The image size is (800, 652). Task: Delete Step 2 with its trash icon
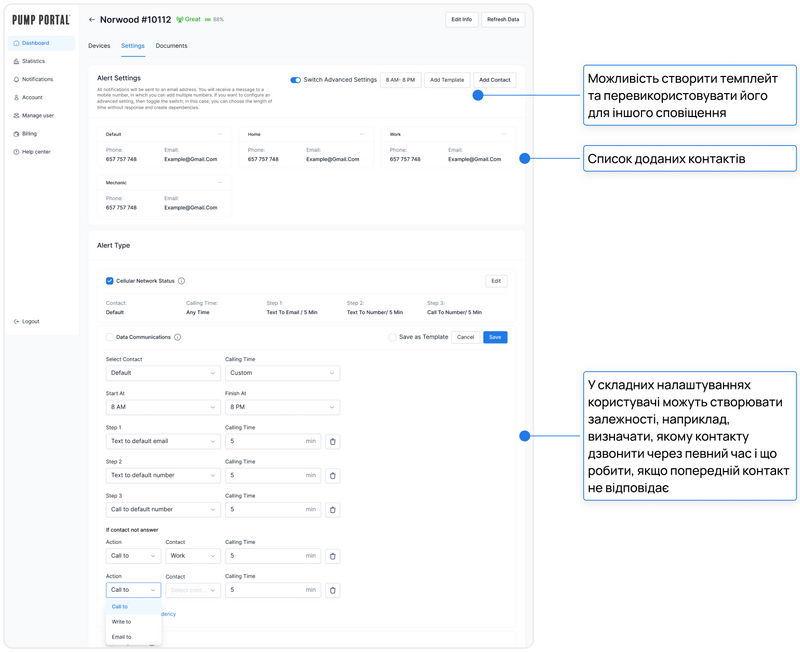[333, 476]
